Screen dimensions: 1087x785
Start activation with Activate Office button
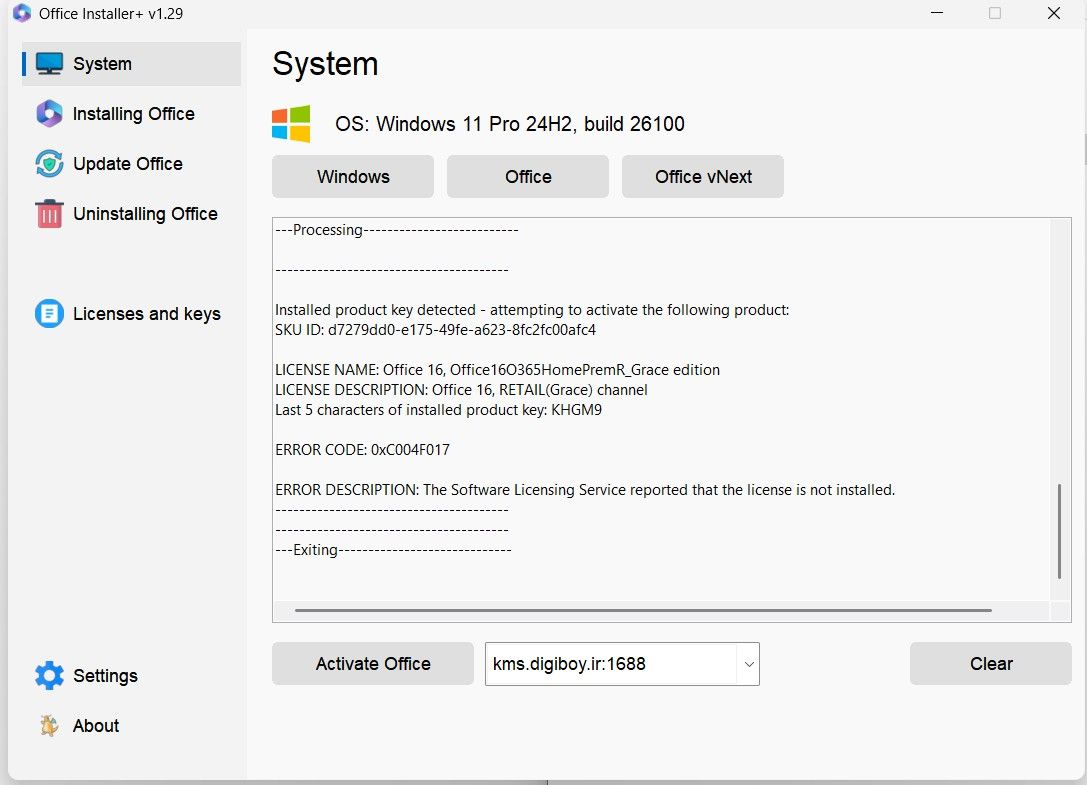point(373,664)
